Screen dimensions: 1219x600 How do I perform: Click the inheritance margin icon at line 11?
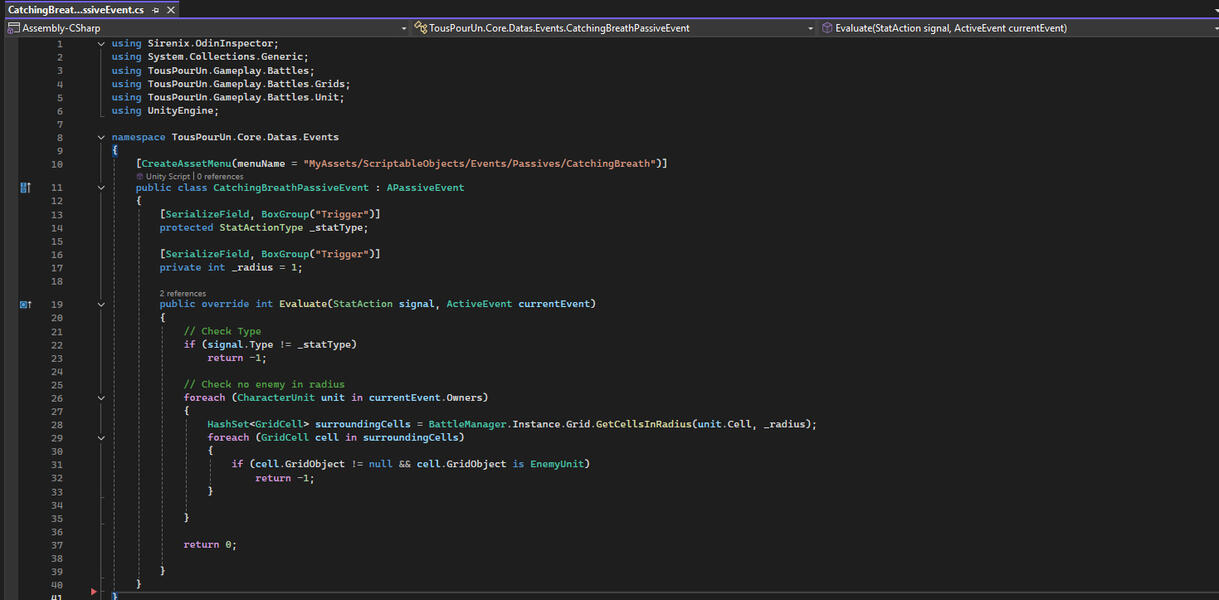coord(26,187)
